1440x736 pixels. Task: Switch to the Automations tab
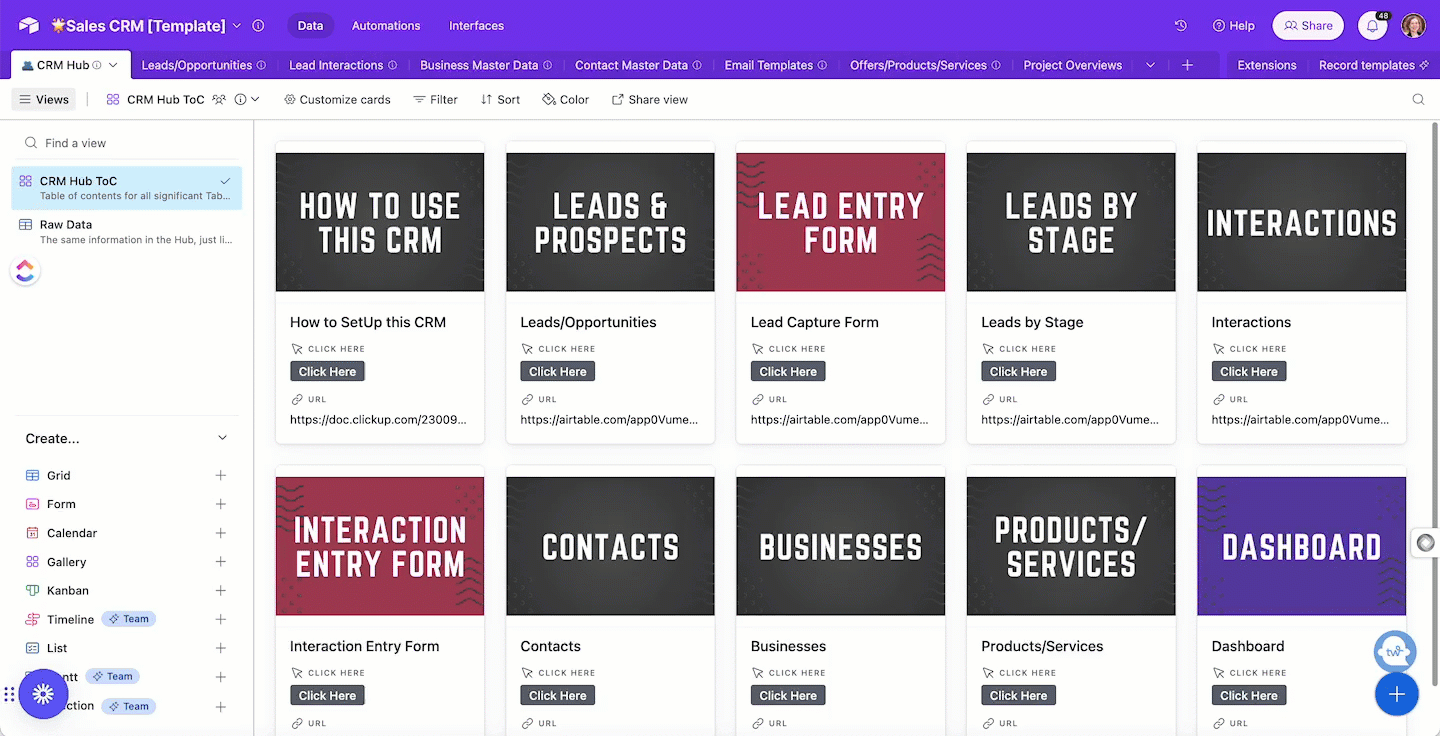pos(386,26)
